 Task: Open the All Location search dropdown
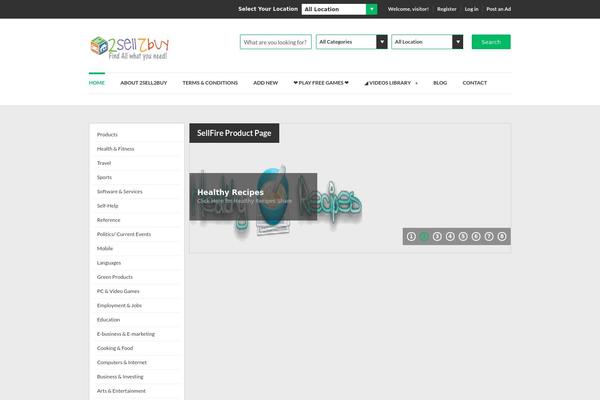click(x=427, y=42)
